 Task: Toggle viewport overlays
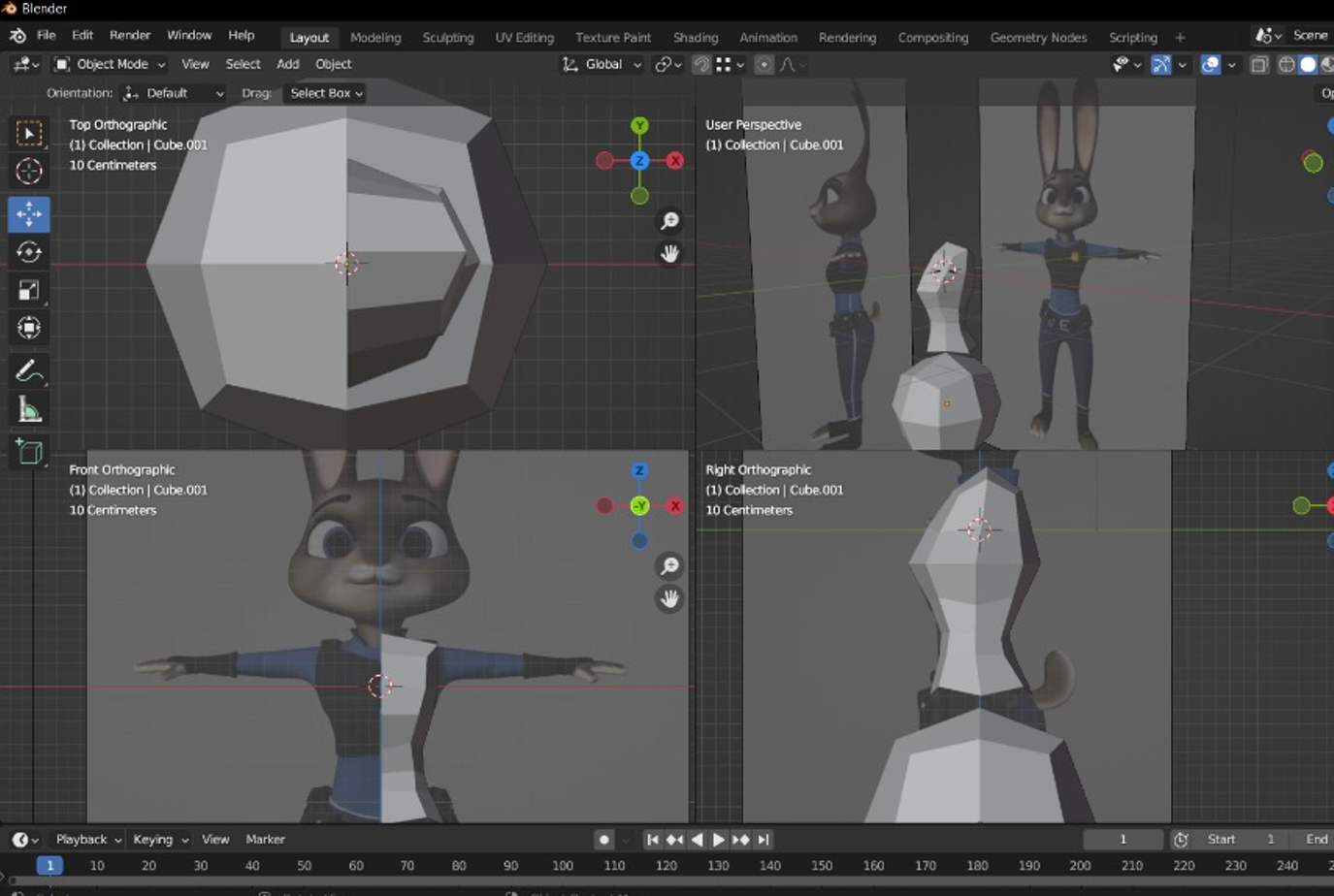(1211, 64)
